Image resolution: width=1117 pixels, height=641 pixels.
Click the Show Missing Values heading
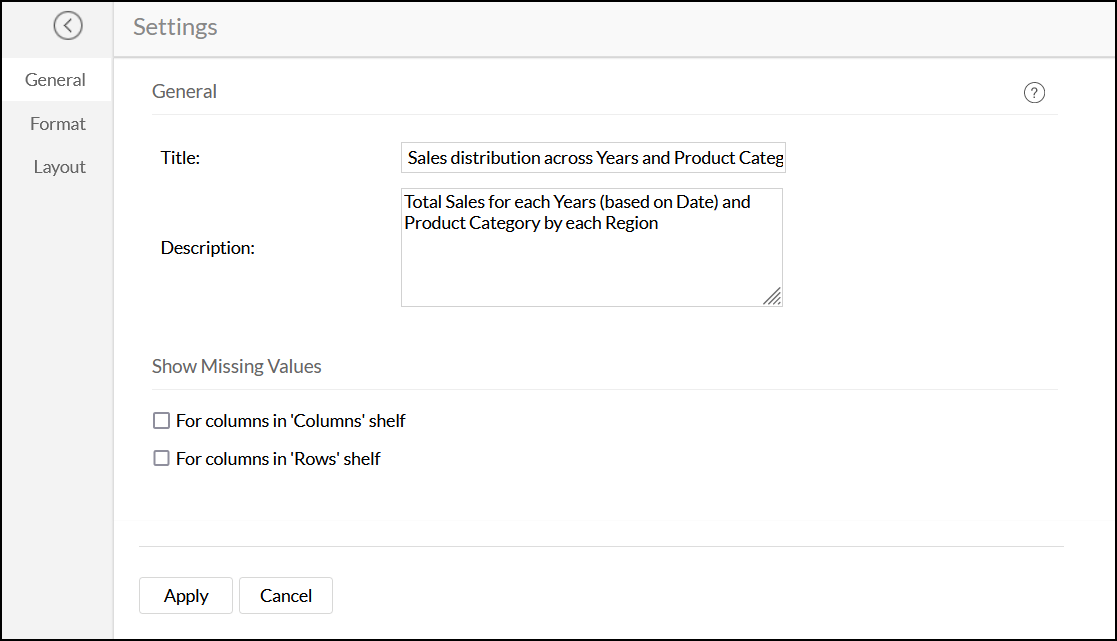237,366
